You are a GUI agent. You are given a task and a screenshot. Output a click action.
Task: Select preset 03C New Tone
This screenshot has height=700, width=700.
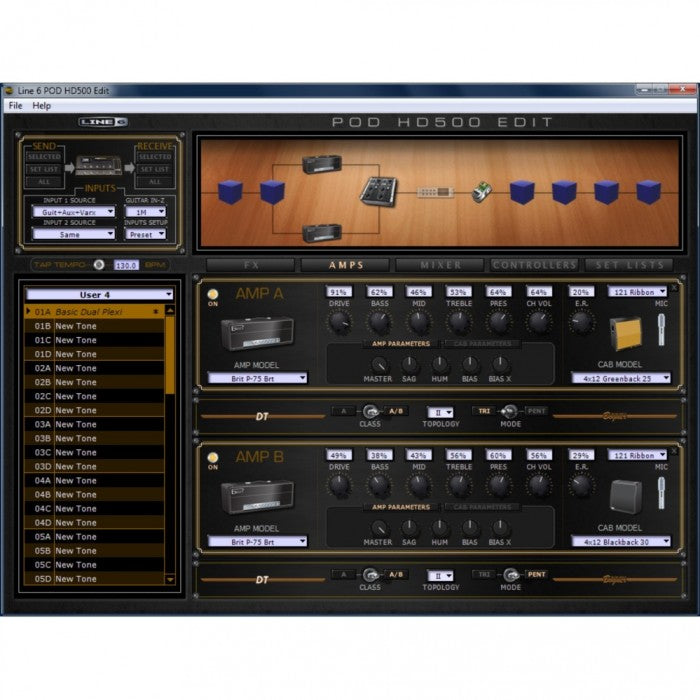pos(95,452)
